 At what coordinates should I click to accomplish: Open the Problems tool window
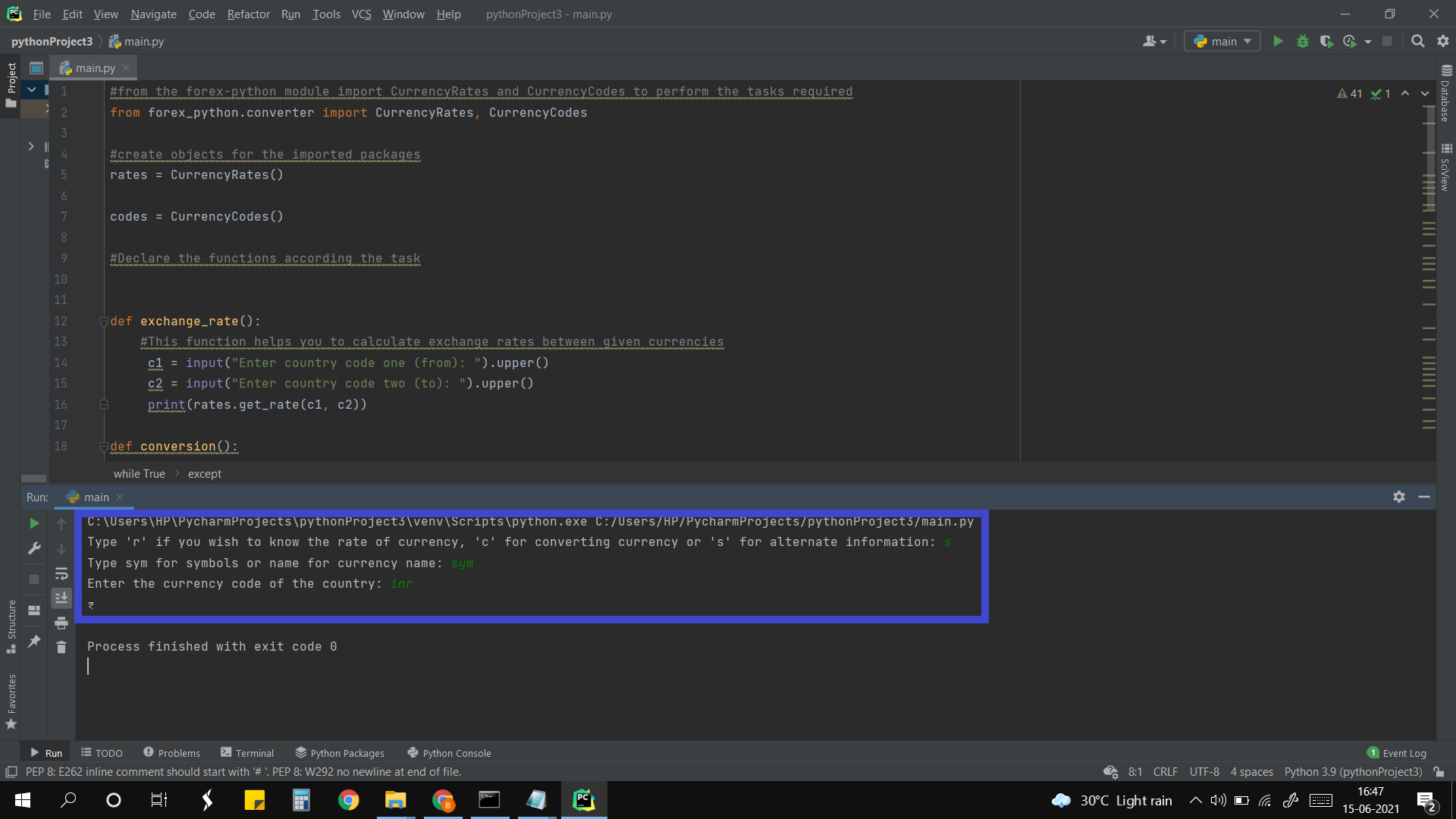(x=171, y=753)
